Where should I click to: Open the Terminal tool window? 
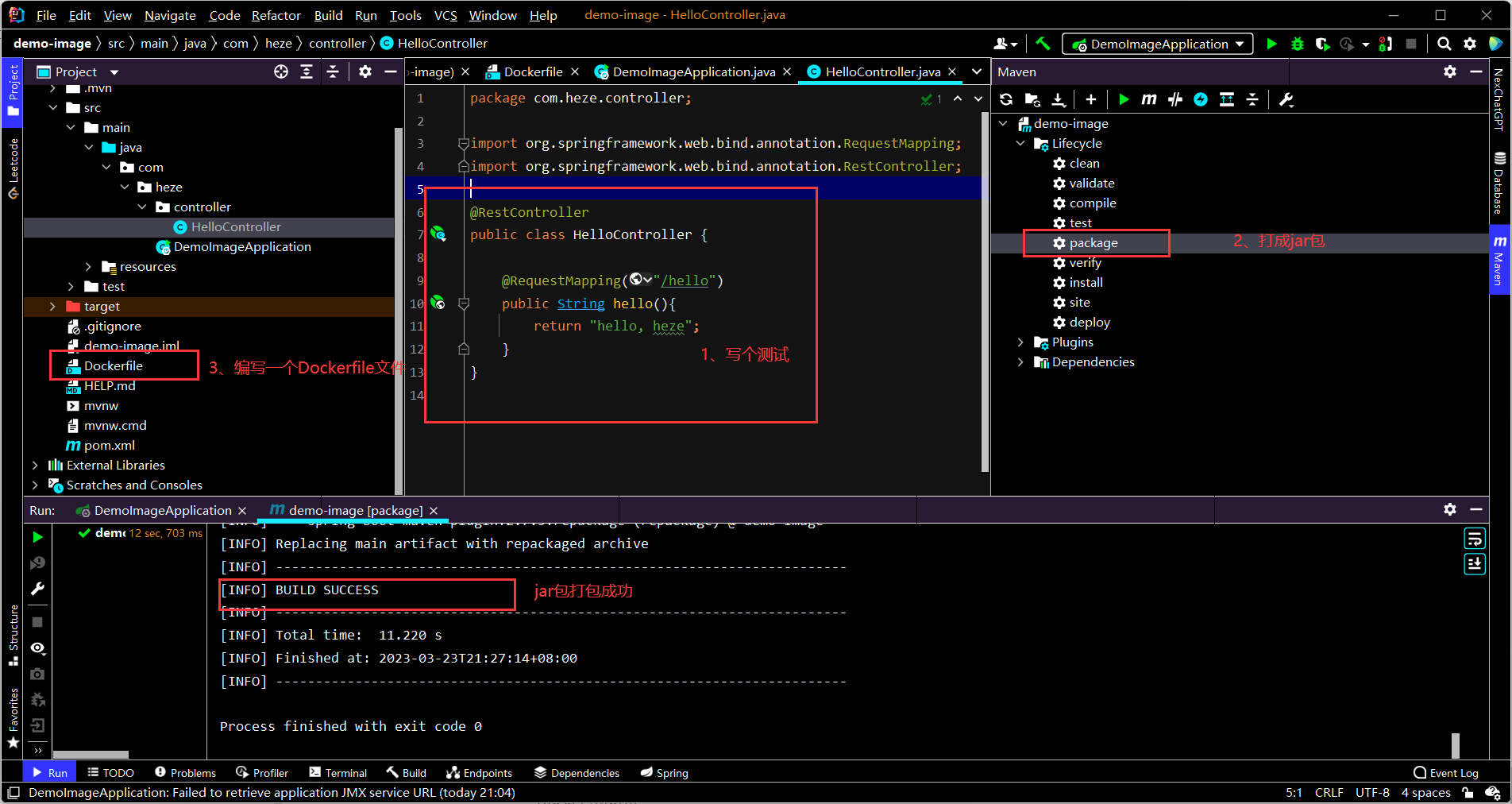338,772
